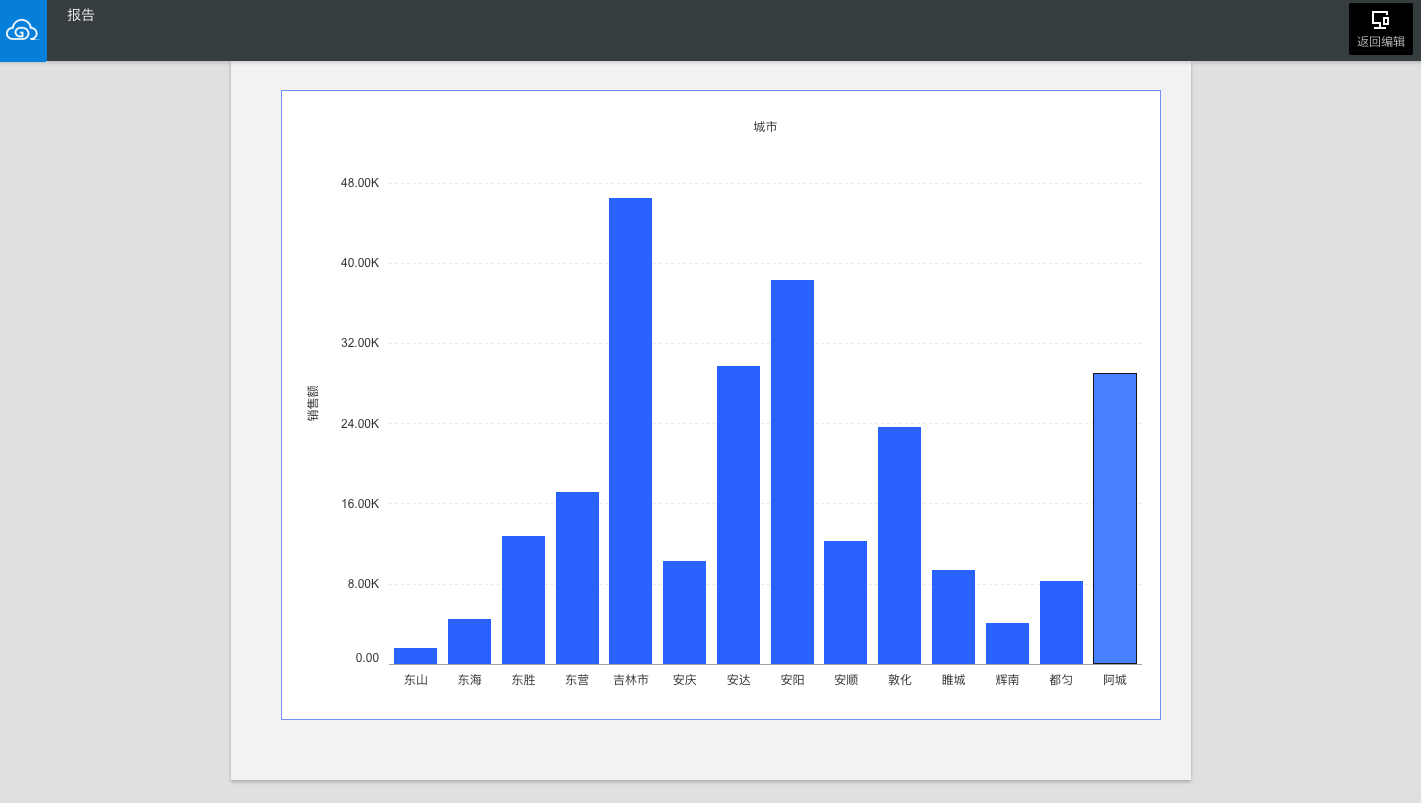Screen dimensions: 1421x803
Task: Select the highlighted 阿城 bar
Action: (1114, 518)
